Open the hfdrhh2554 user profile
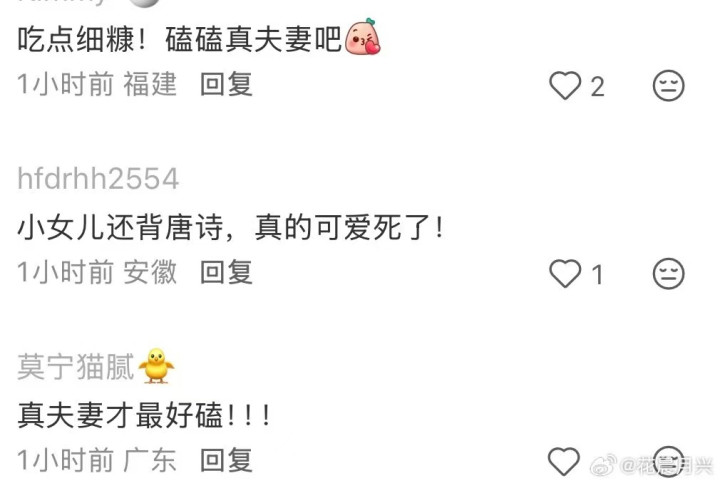Viewport: 720px width, 483px height. coord(98,179)
